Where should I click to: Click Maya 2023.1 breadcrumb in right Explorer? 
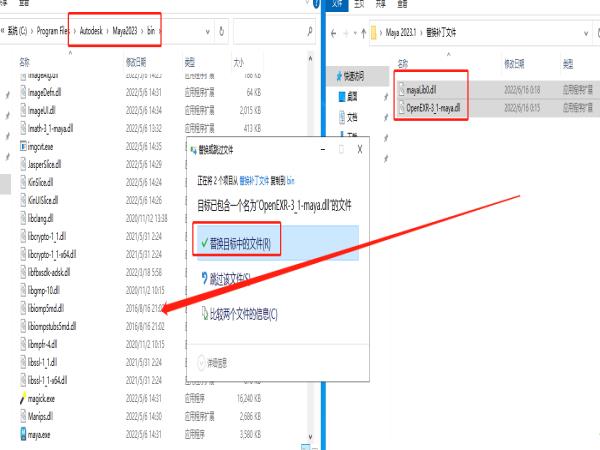click(x=401, y=33)
